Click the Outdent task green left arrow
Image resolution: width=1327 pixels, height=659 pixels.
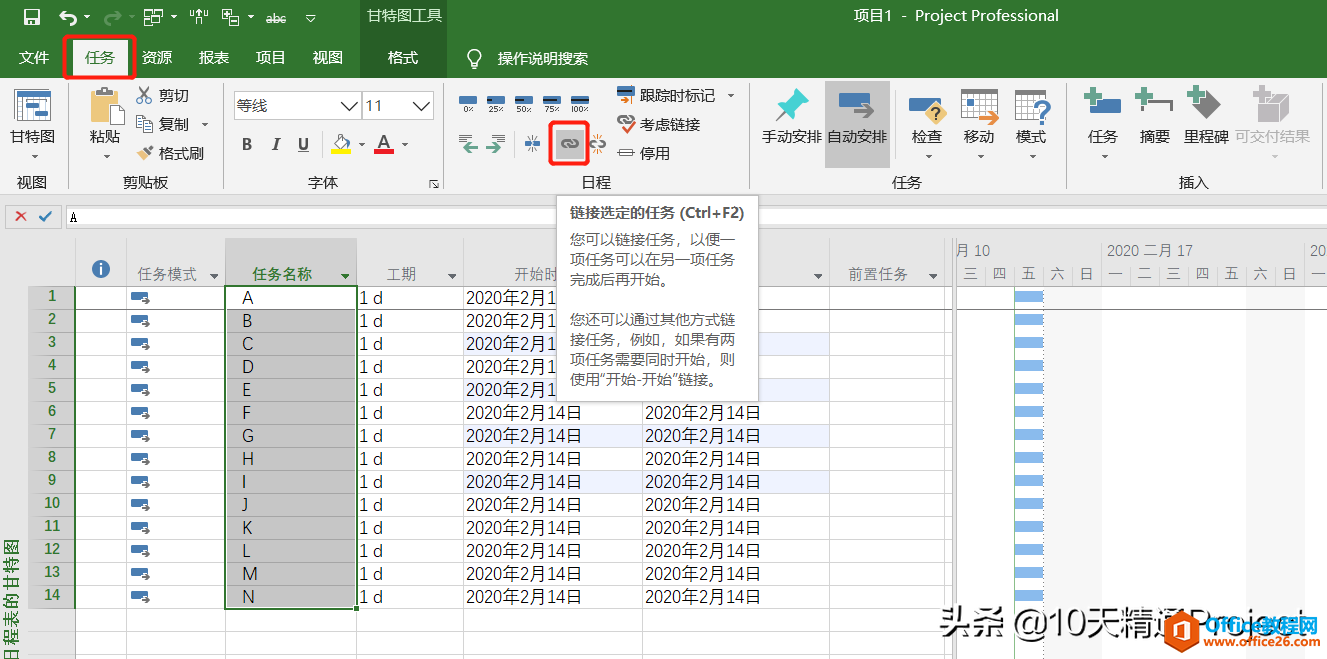pyautogui.click(x=468, y=146)
